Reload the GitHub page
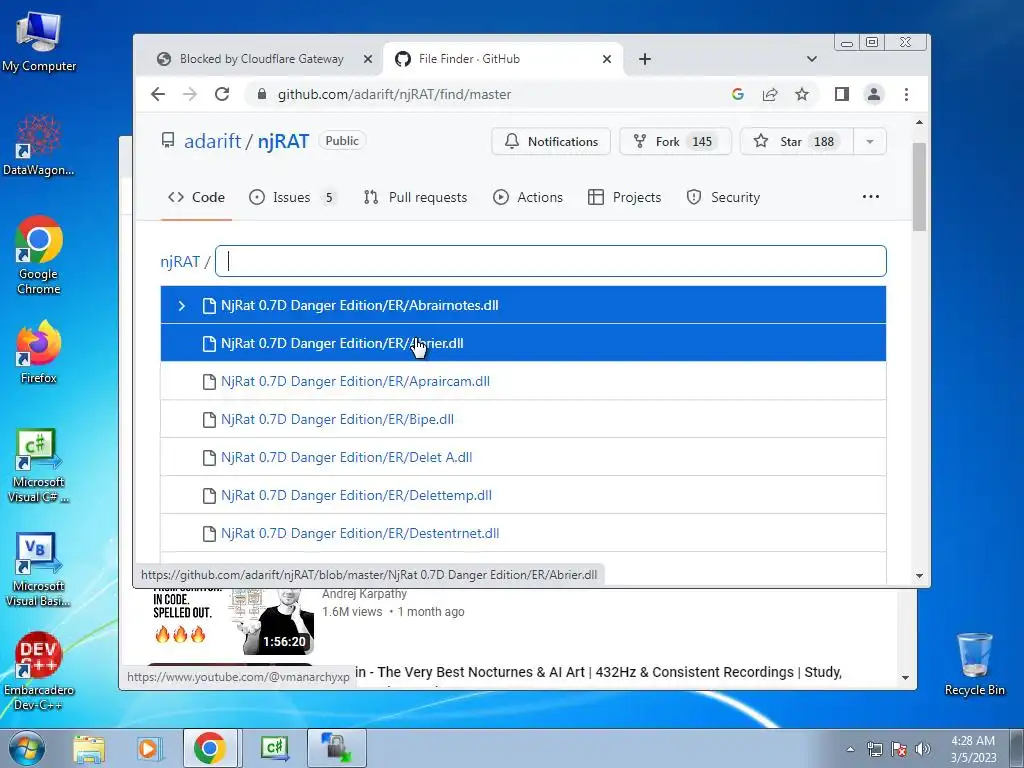 coord(222,94)
